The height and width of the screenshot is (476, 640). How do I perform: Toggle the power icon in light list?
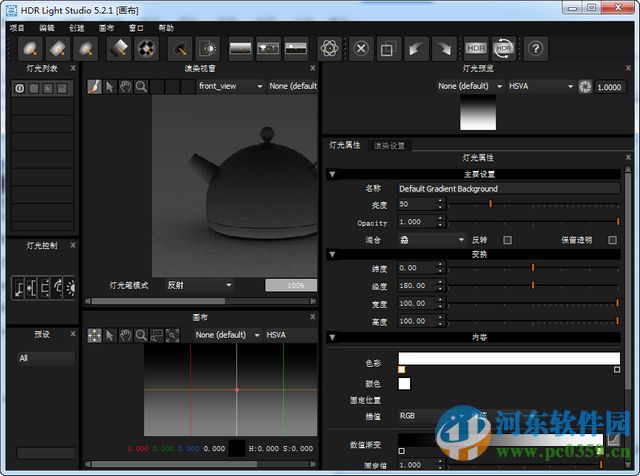(x=20, y=88)
